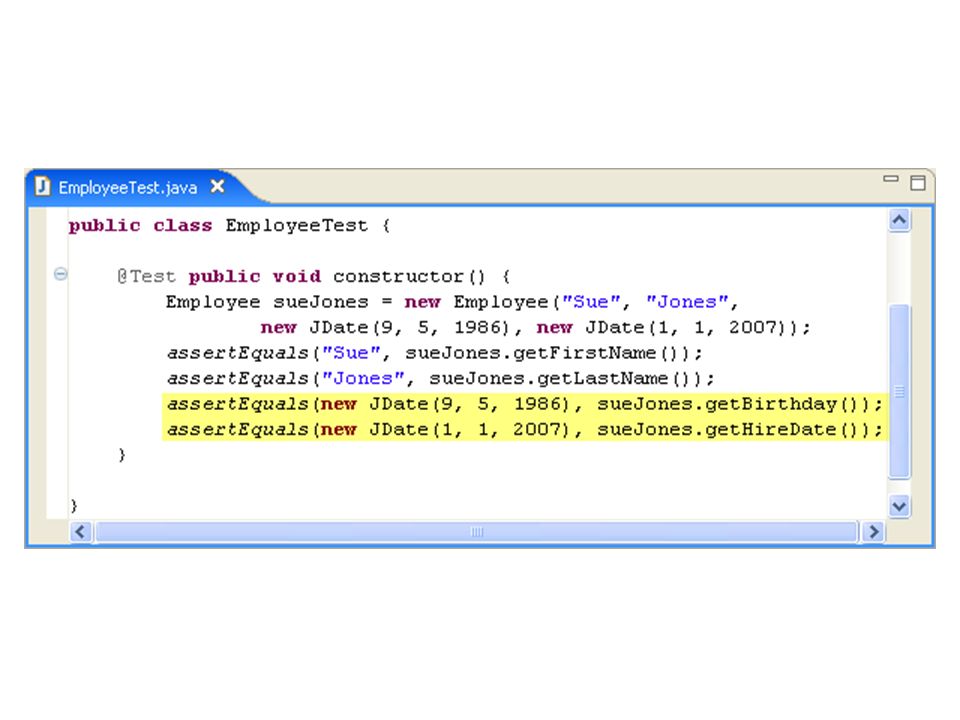
Task: Click sueJones.getFirstName() call
Action: pos(548,353)
